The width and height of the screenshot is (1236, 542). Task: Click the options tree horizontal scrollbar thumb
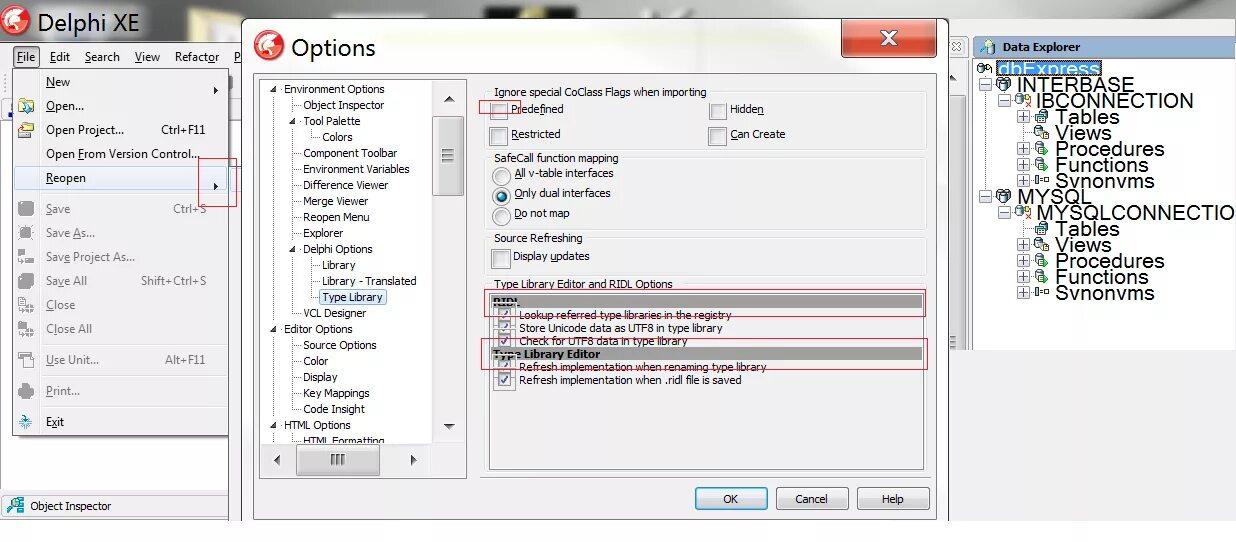(338, 460)
